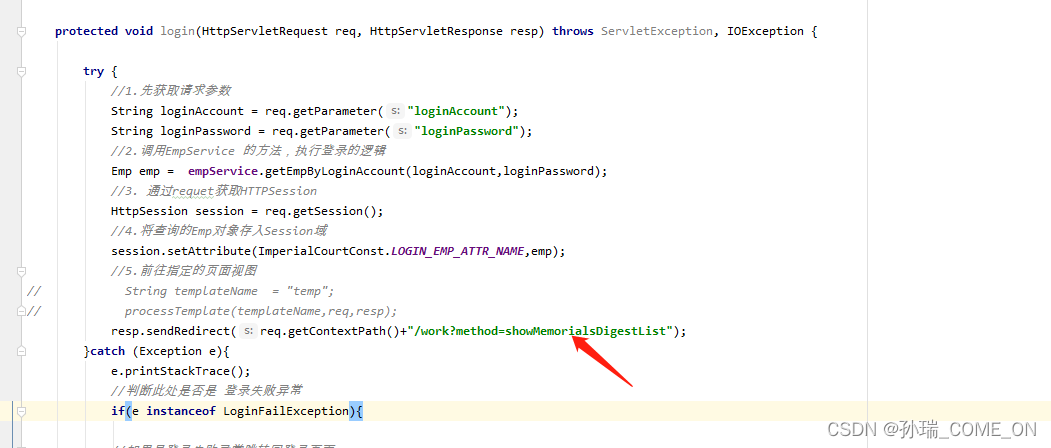The image size is (1051, 448).
Task: Click parameter hint inside sendRedirect call
Action: pyautogui.click(x=249, y=331)
